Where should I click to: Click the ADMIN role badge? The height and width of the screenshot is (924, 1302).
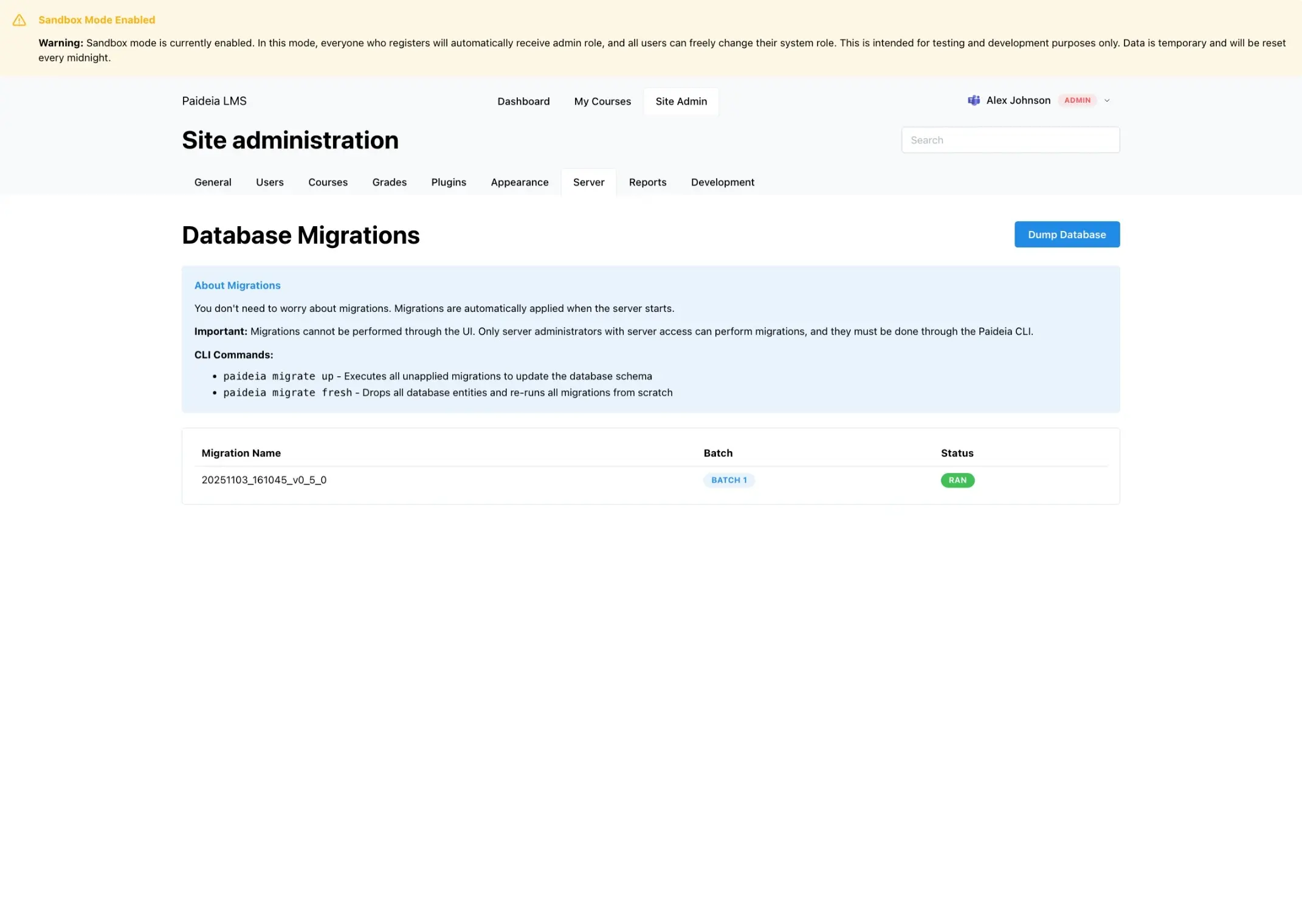(x=1077, y=100)
